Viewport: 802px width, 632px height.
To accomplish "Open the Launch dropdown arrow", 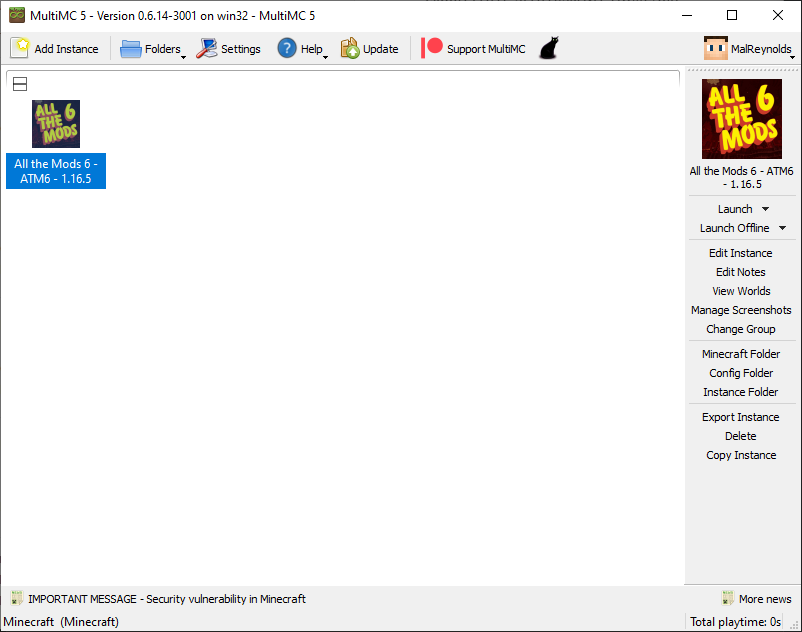I will pyautogui.click(x=765, y=209).
